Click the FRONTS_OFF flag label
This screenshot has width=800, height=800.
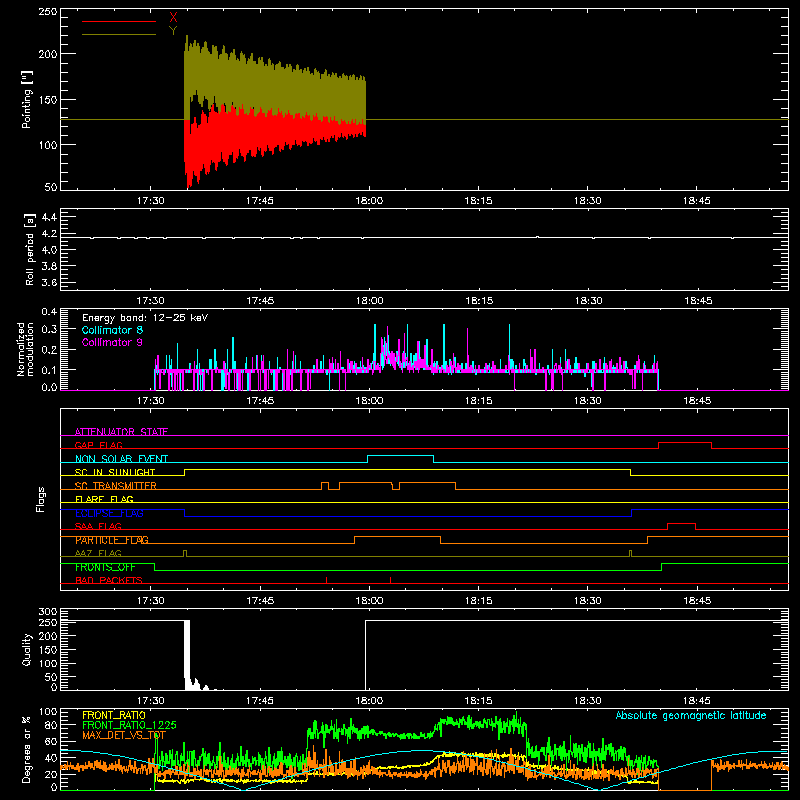tap(105, 567)
